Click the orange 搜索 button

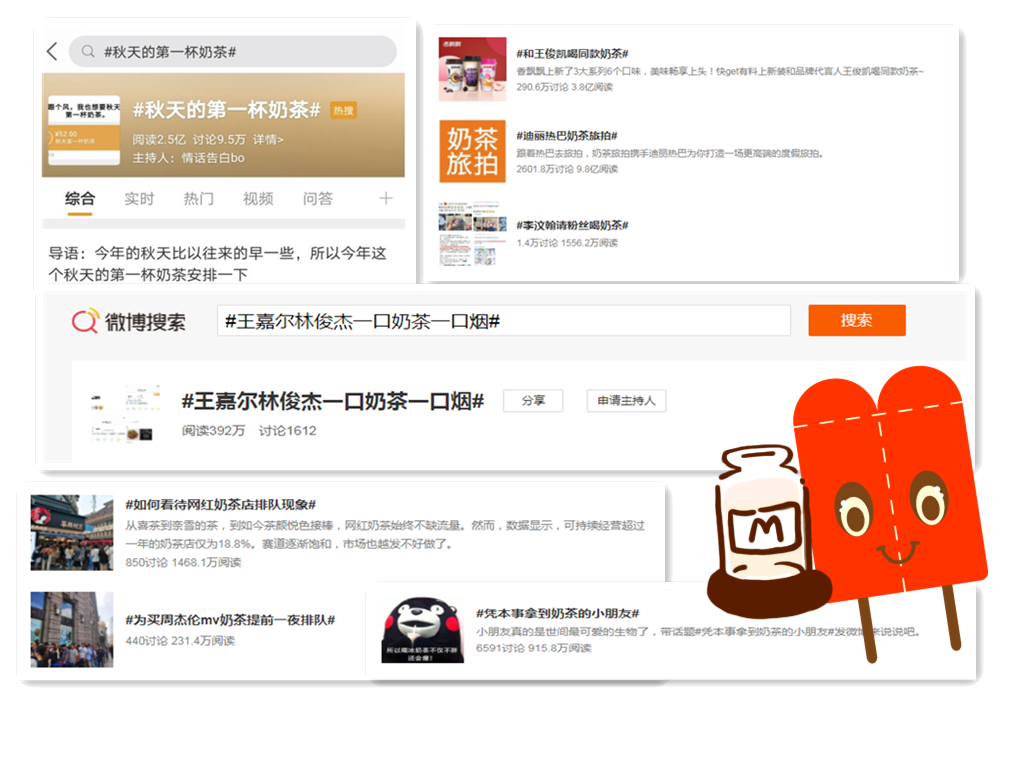[857, 321]
